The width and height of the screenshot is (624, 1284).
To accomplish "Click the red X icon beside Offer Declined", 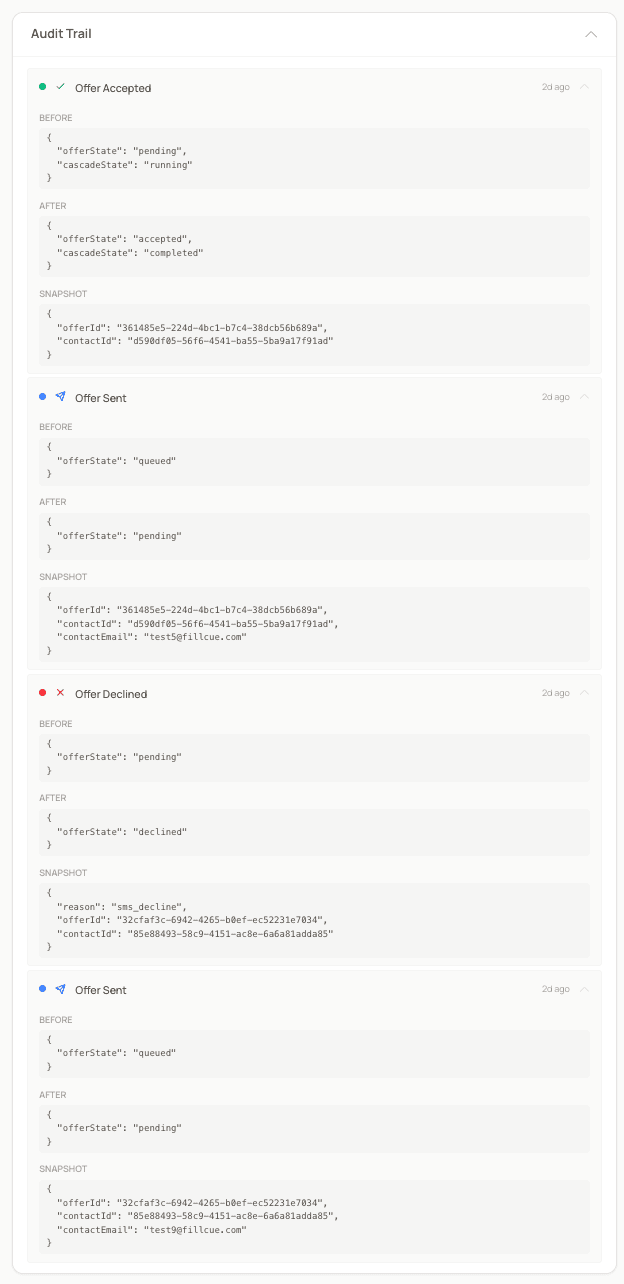I will tap(60, 693).
